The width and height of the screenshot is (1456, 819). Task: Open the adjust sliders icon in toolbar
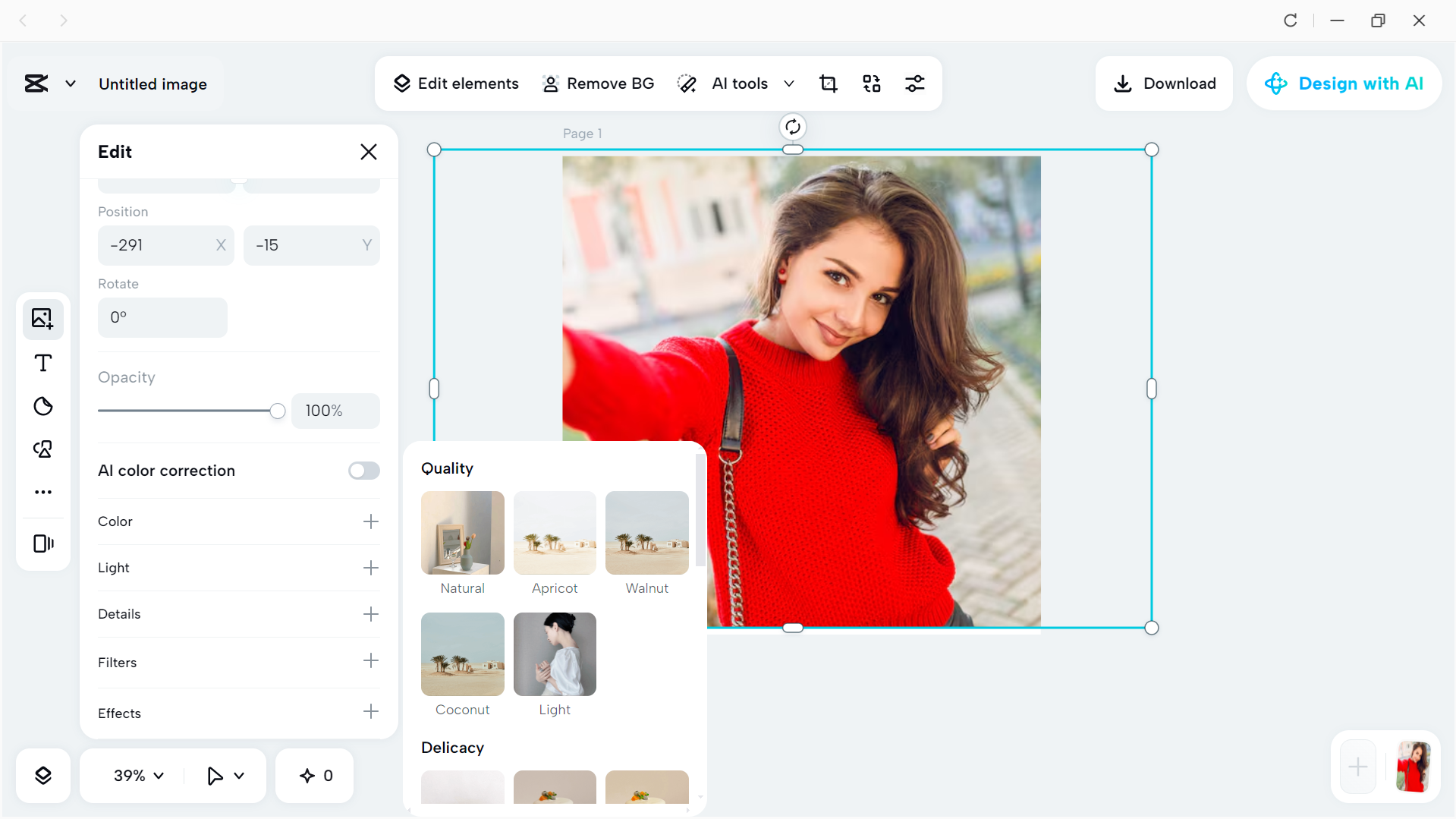pyautogui.click(x=915, y=83)
